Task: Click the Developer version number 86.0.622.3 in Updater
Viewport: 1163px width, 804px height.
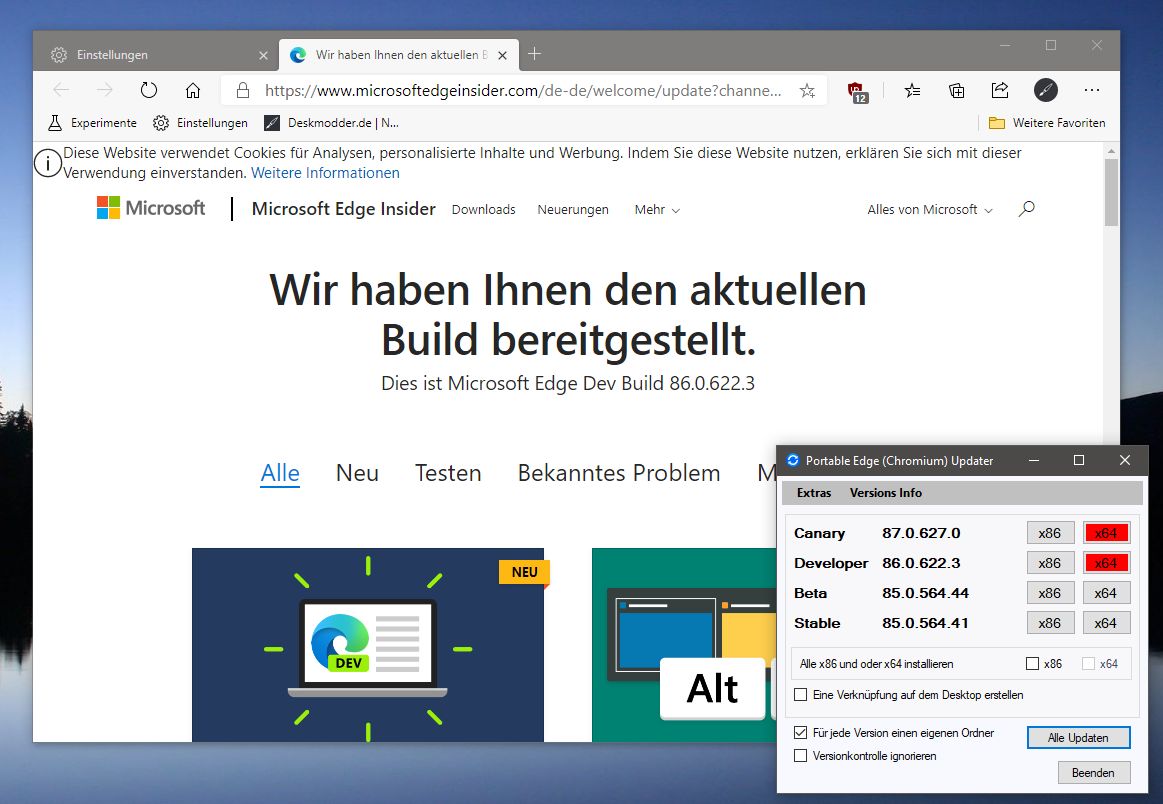Action: click(921, 563)
